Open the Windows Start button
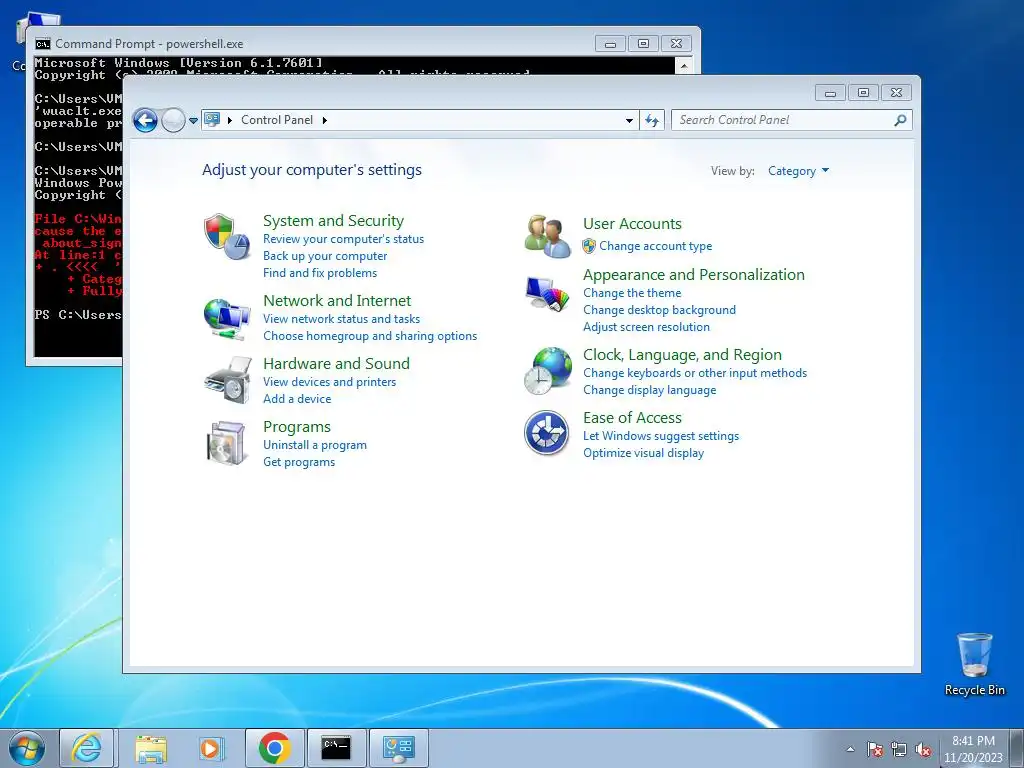This screenshot has width=1024, height=768. tap(27, 748)
